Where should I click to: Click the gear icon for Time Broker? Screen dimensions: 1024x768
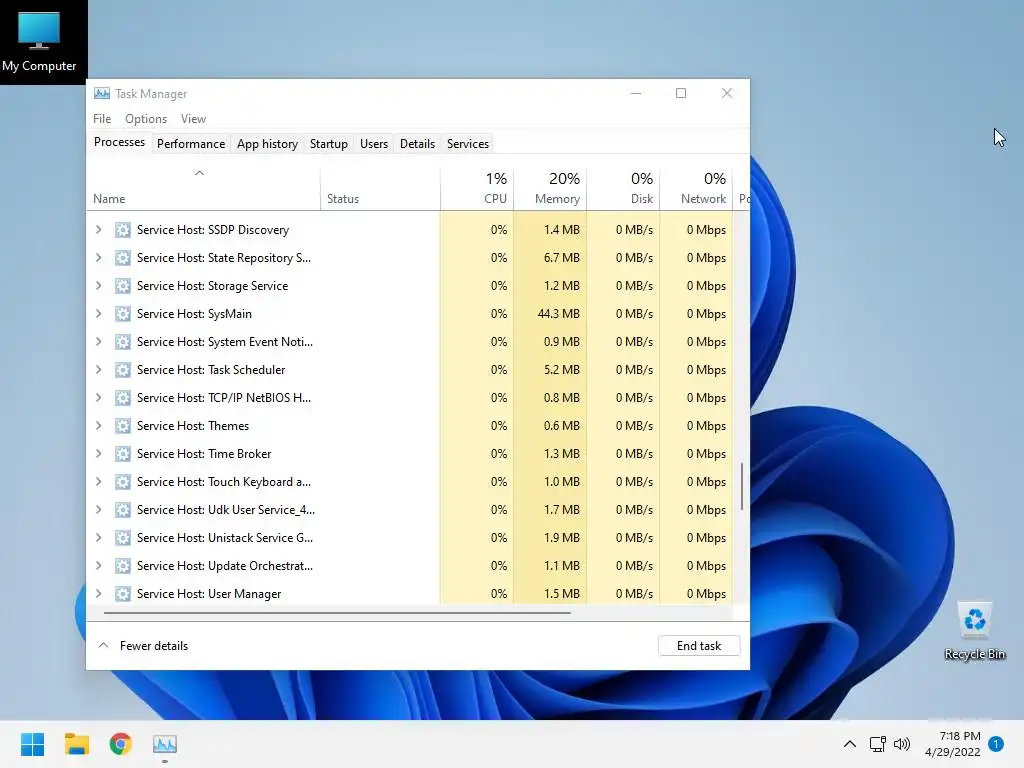pyautogui.click(x=123, y=454)
